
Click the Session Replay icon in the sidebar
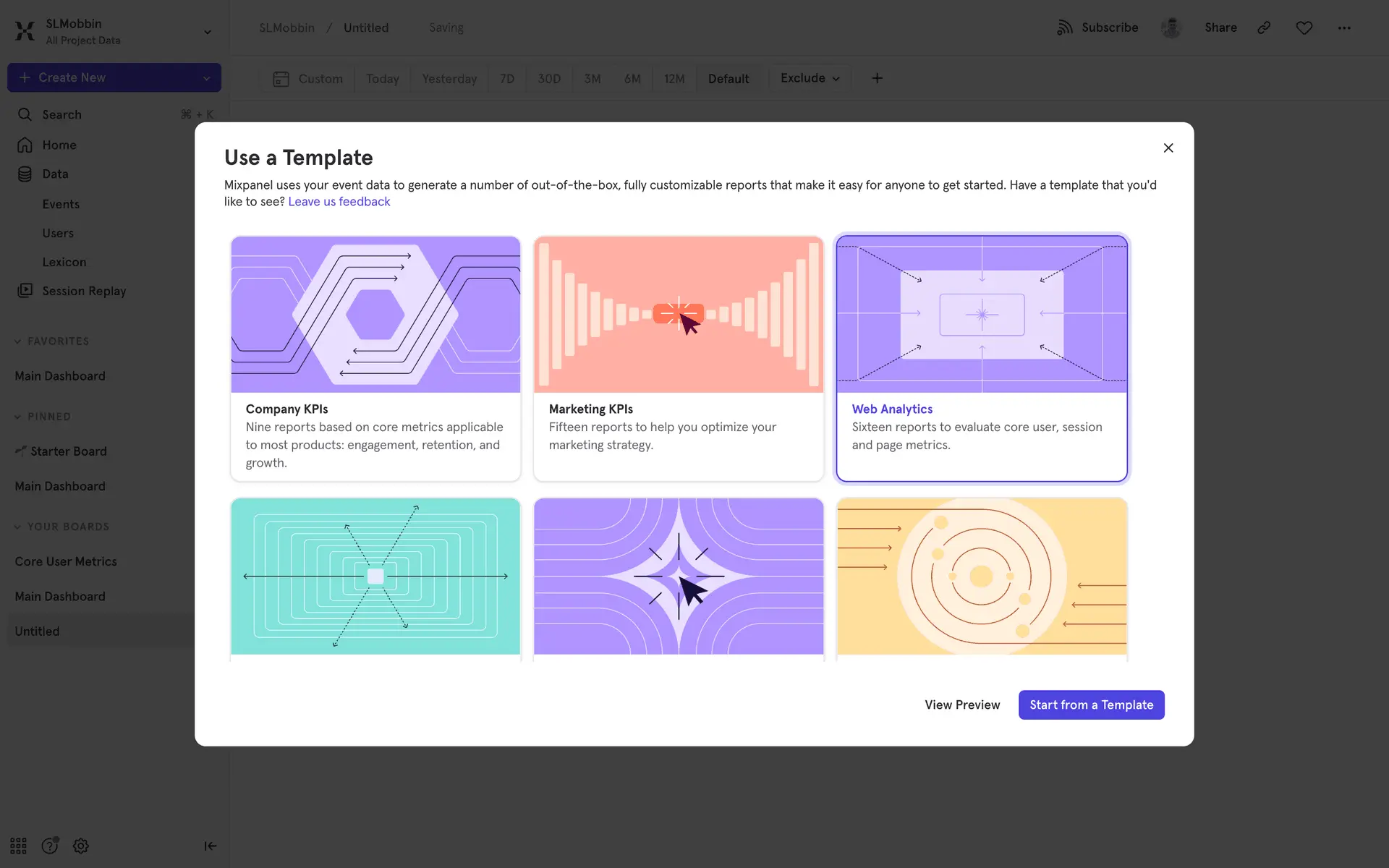click(x=25, y=291)
